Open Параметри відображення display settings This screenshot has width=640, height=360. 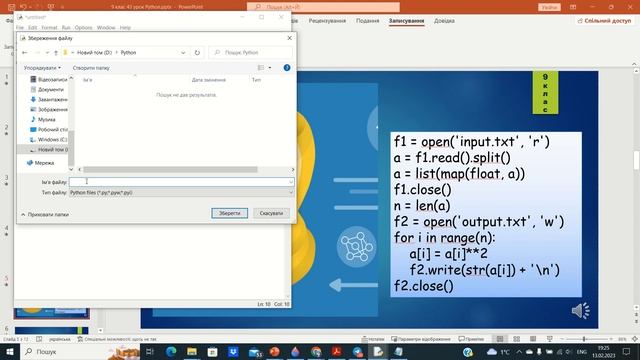[421, 339]
